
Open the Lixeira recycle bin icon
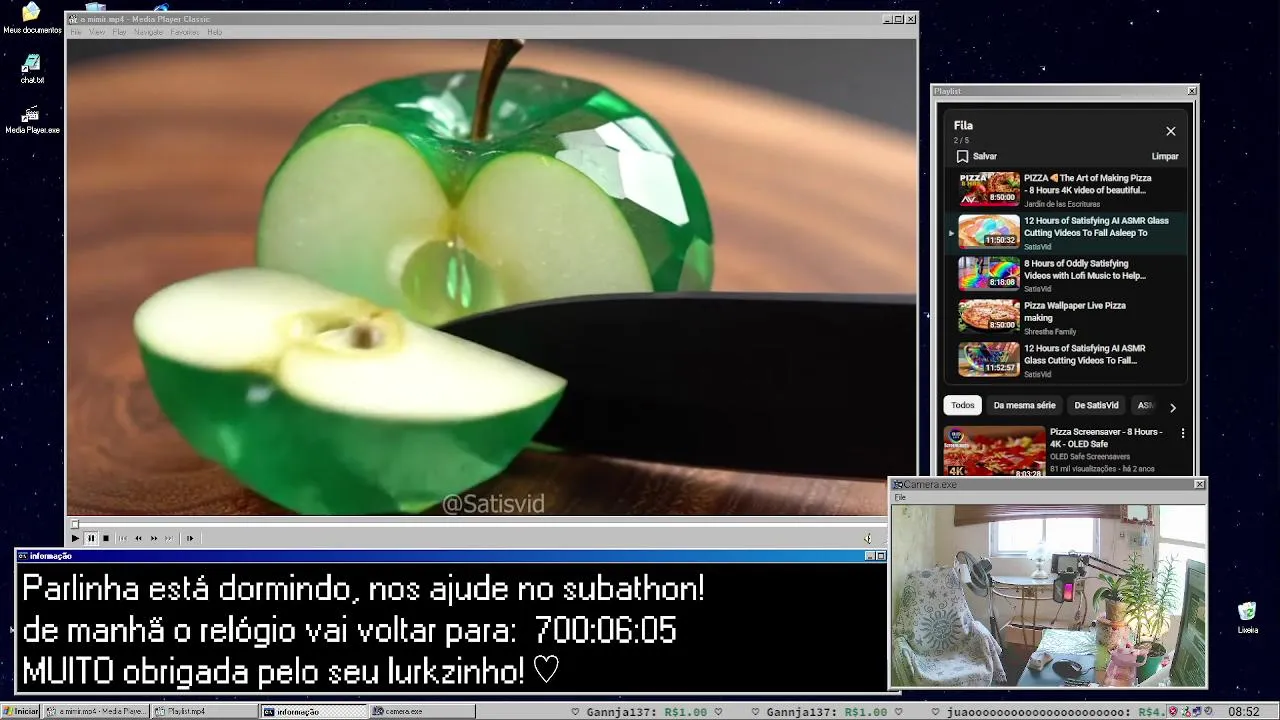[x=1247, y=619]
